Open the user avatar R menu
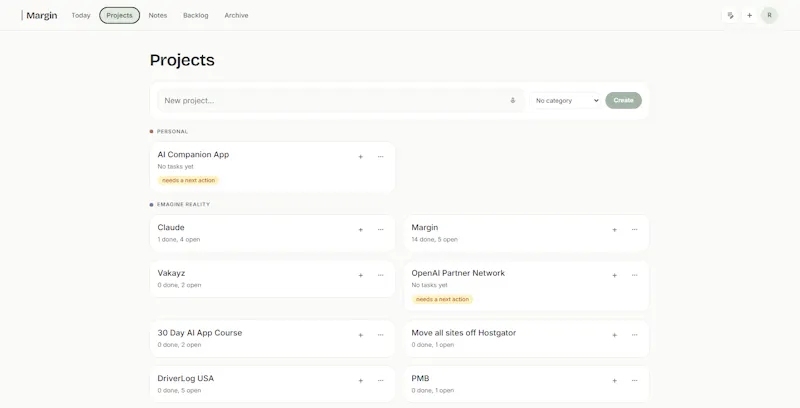Viewport: 800px width, 408px height. pos(769,15)
